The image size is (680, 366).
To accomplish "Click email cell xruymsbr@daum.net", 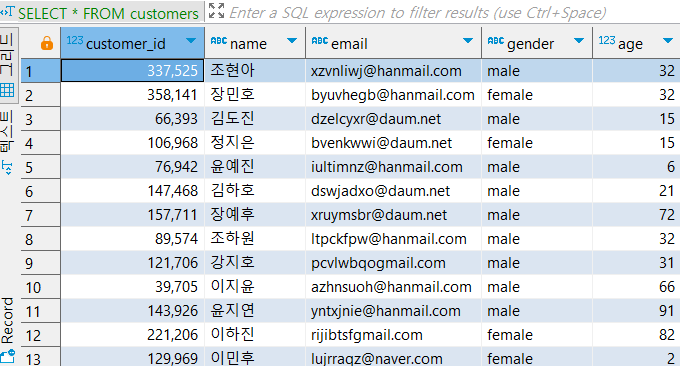I will coord(393,215).
